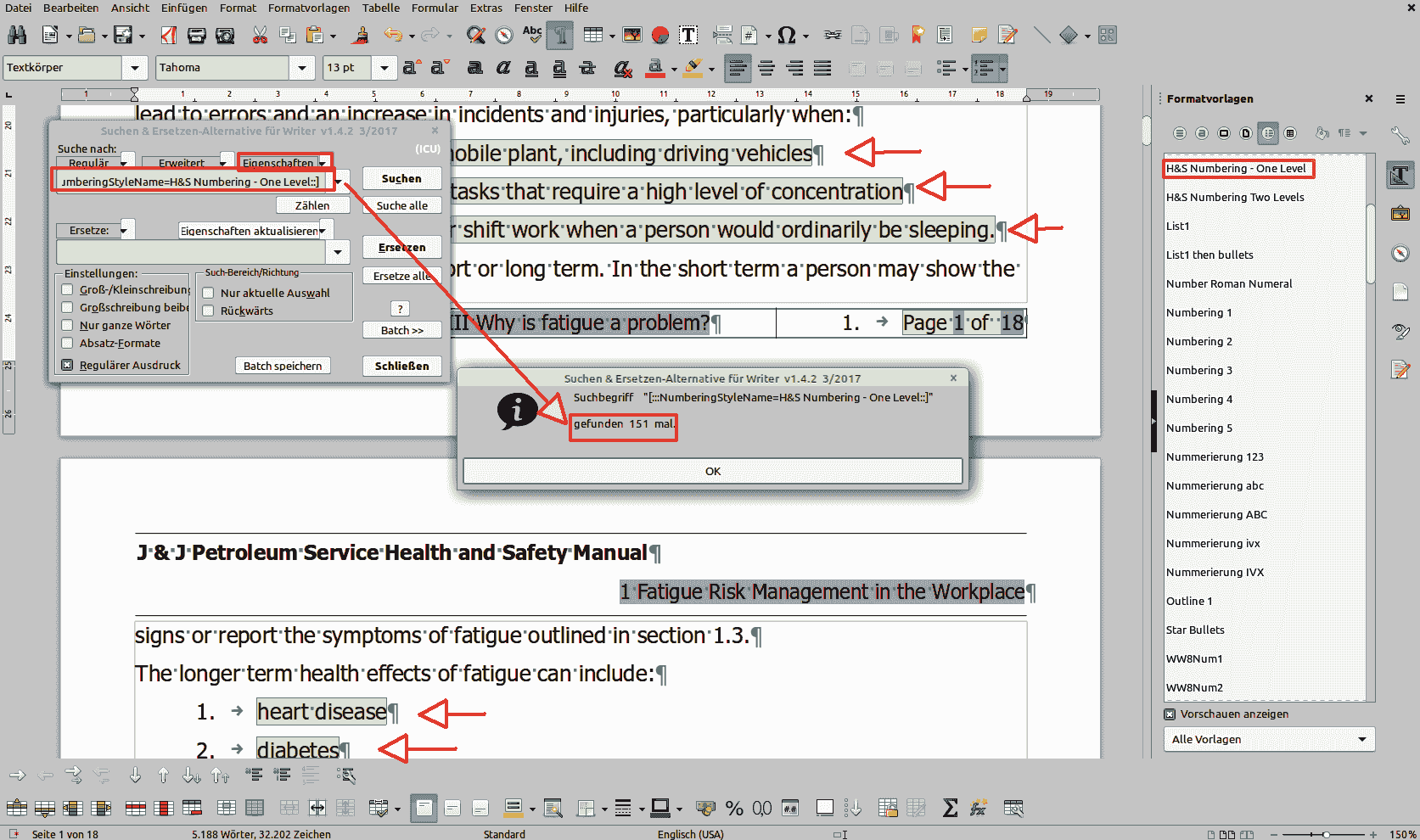Screen dimensions: 1420x840
Task: Enable Rückwärts search direction checkbox
Action: [x=208, y=311]
